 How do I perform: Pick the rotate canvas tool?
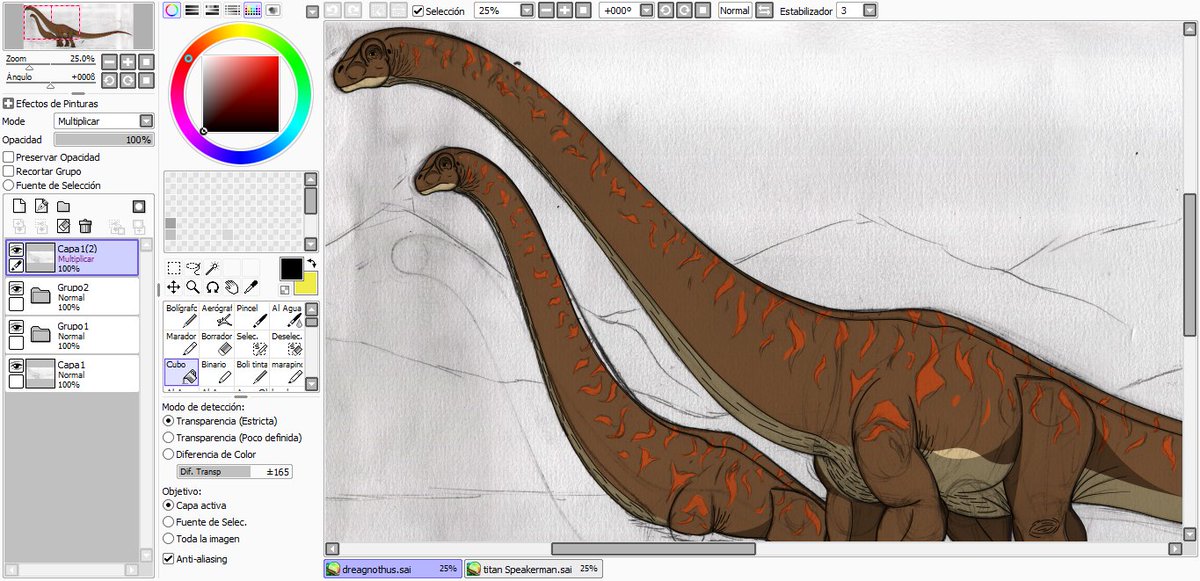pos(212,287)
